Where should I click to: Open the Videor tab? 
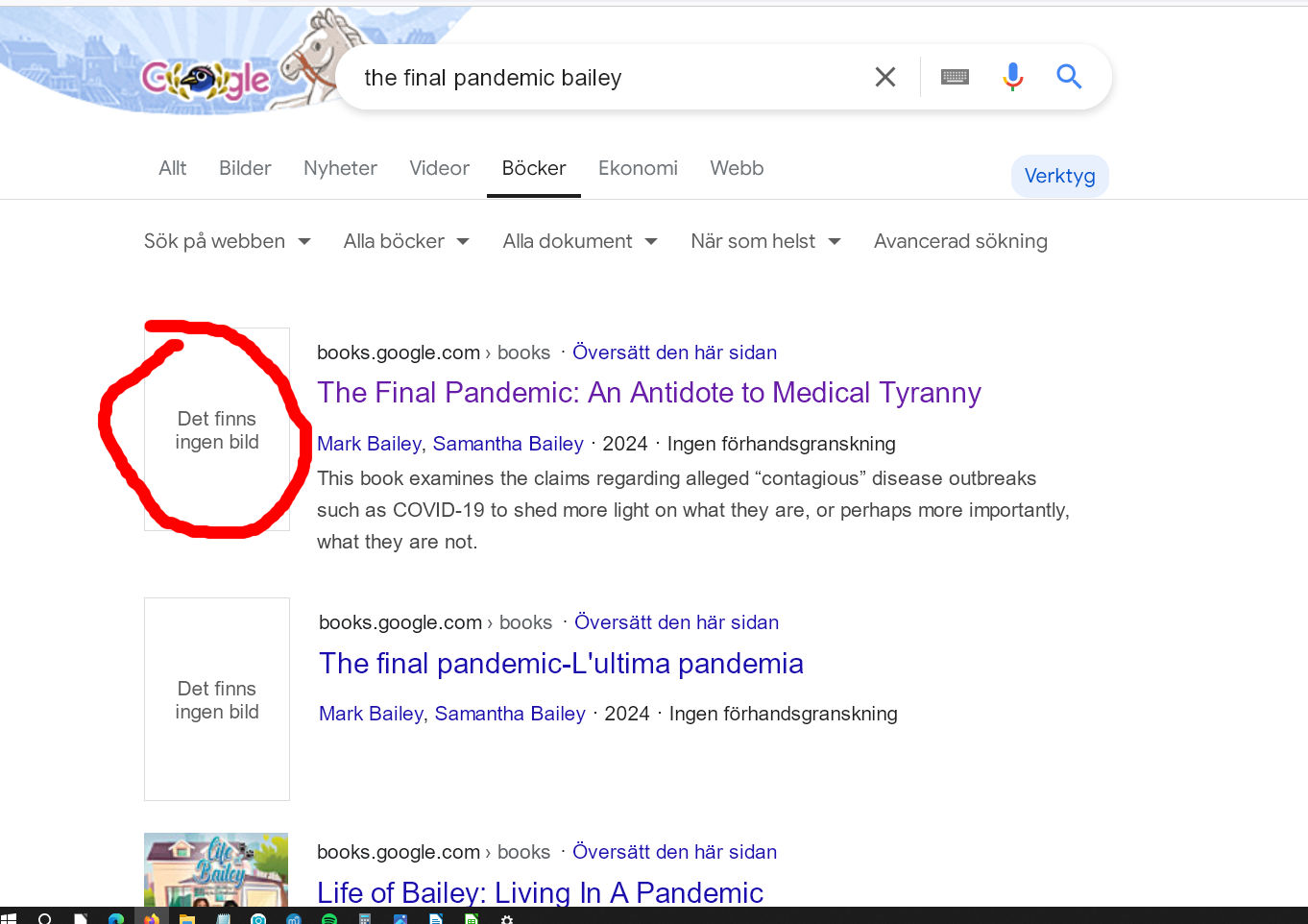(x=439, y=168)
